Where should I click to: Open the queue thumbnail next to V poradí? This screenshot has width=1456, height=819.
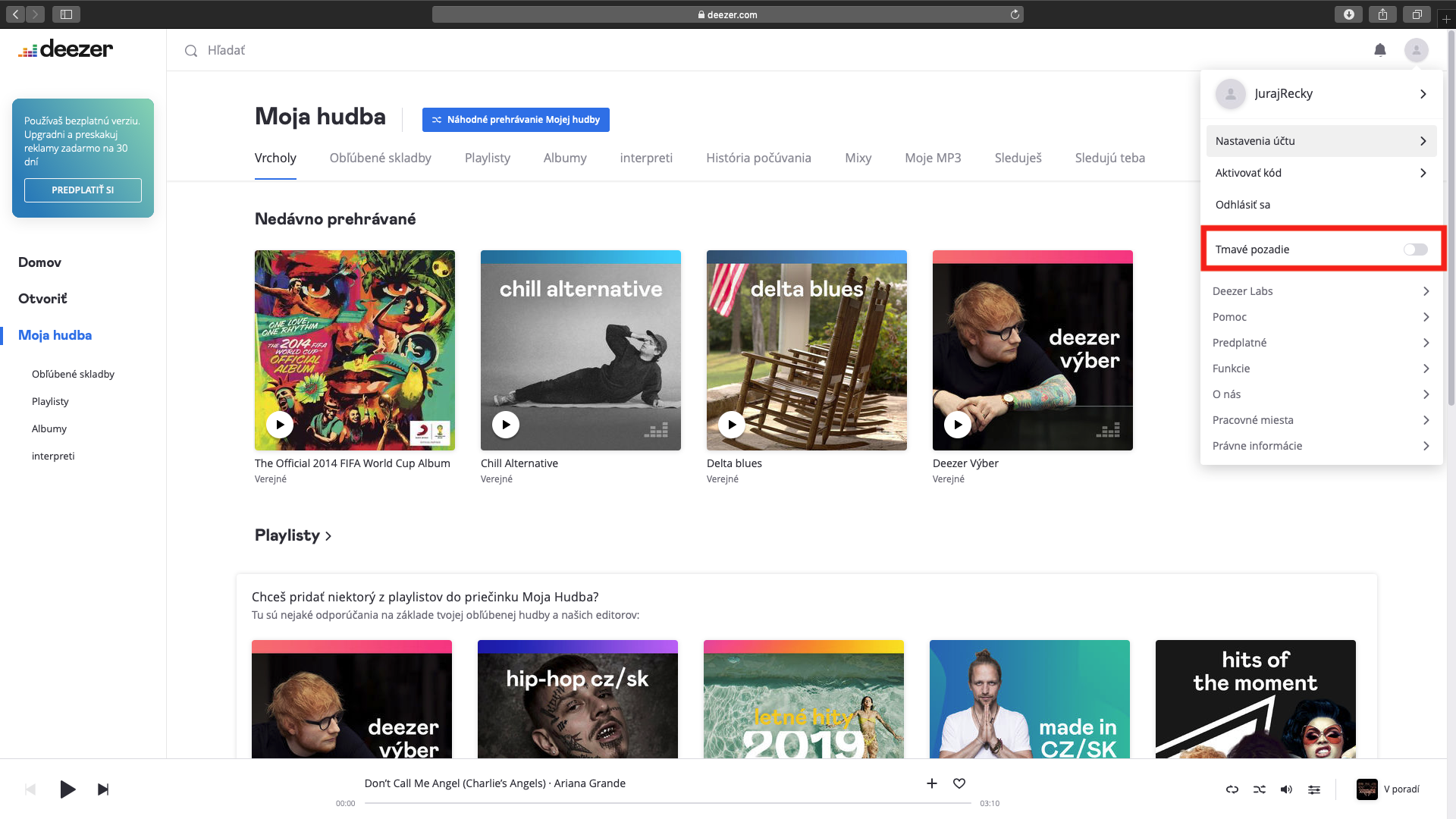[x=1367, y=789]
